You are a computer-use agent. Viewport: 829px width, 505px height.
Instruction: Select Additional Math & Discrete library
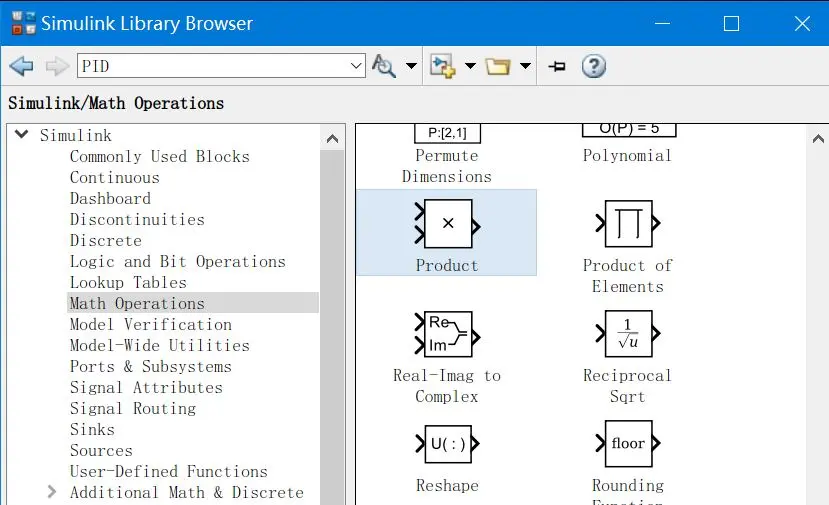[x=187, y=492]
